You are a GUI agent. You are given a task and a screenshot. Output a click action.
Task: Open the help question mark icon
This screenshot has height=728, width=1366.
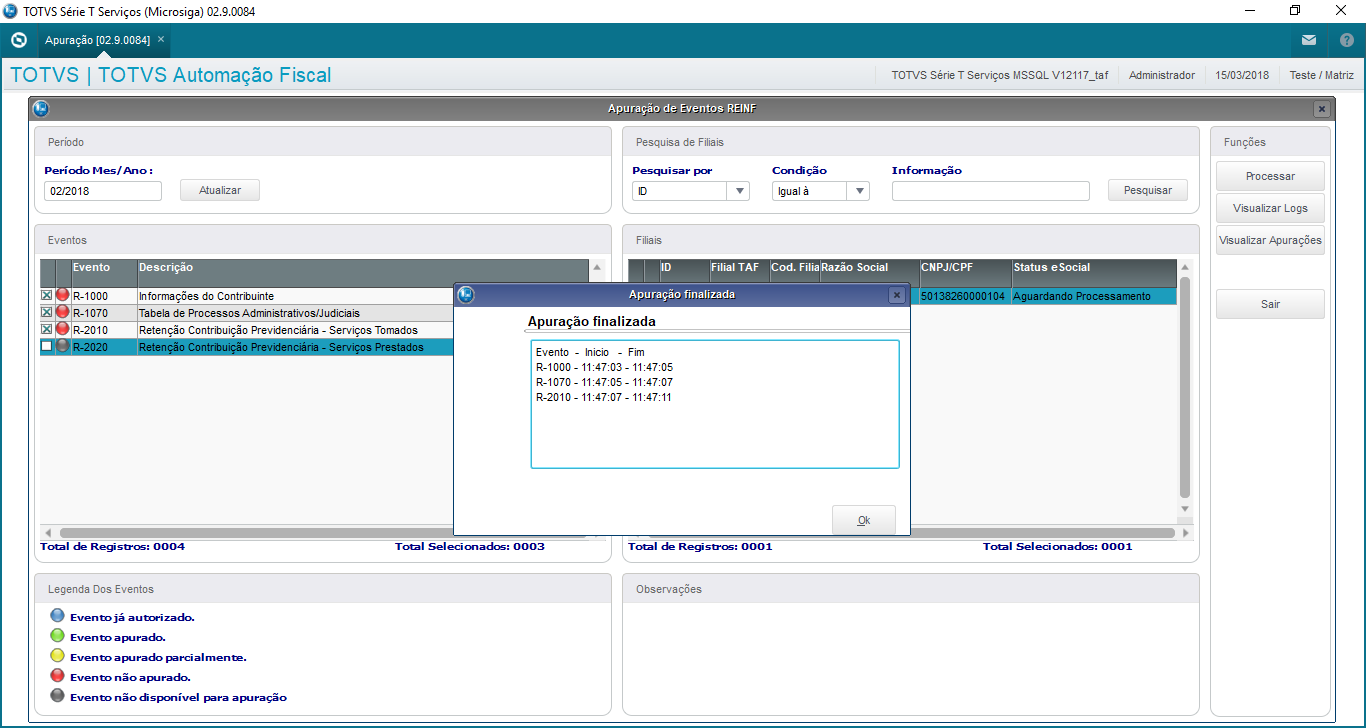coord(1346,40)
